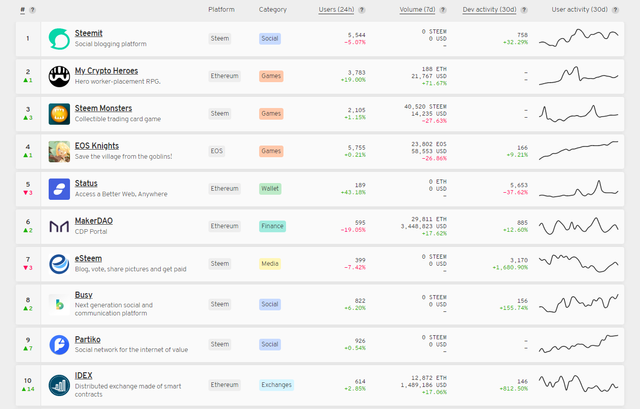This screenshot has width=640, height=409.
Task: Click the IDEX logo icon
Action: click(59, 385)
